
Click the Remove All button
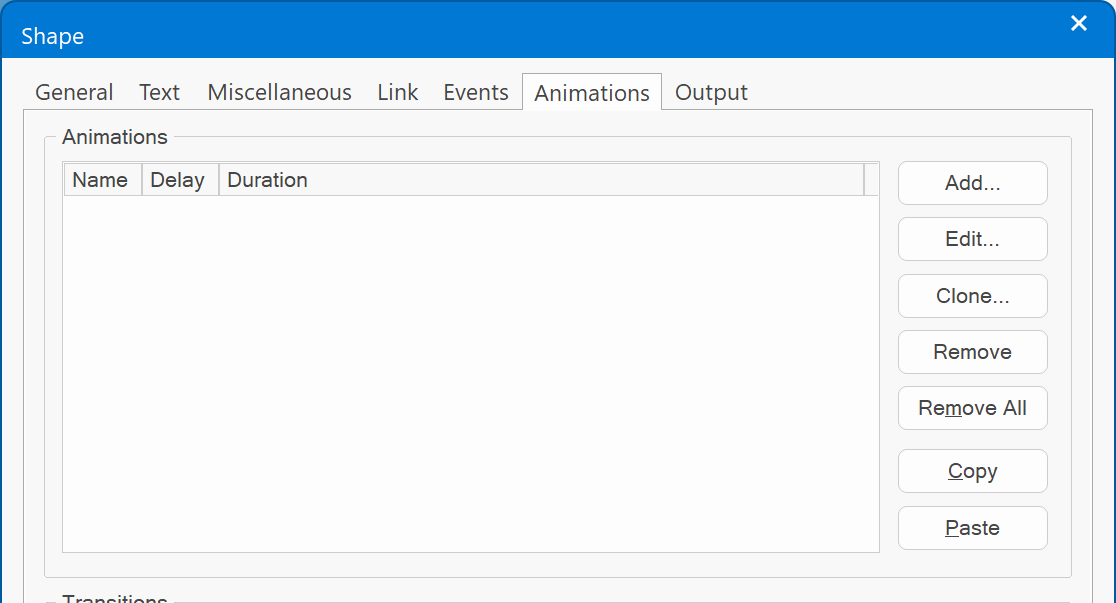tap(972, 408)
